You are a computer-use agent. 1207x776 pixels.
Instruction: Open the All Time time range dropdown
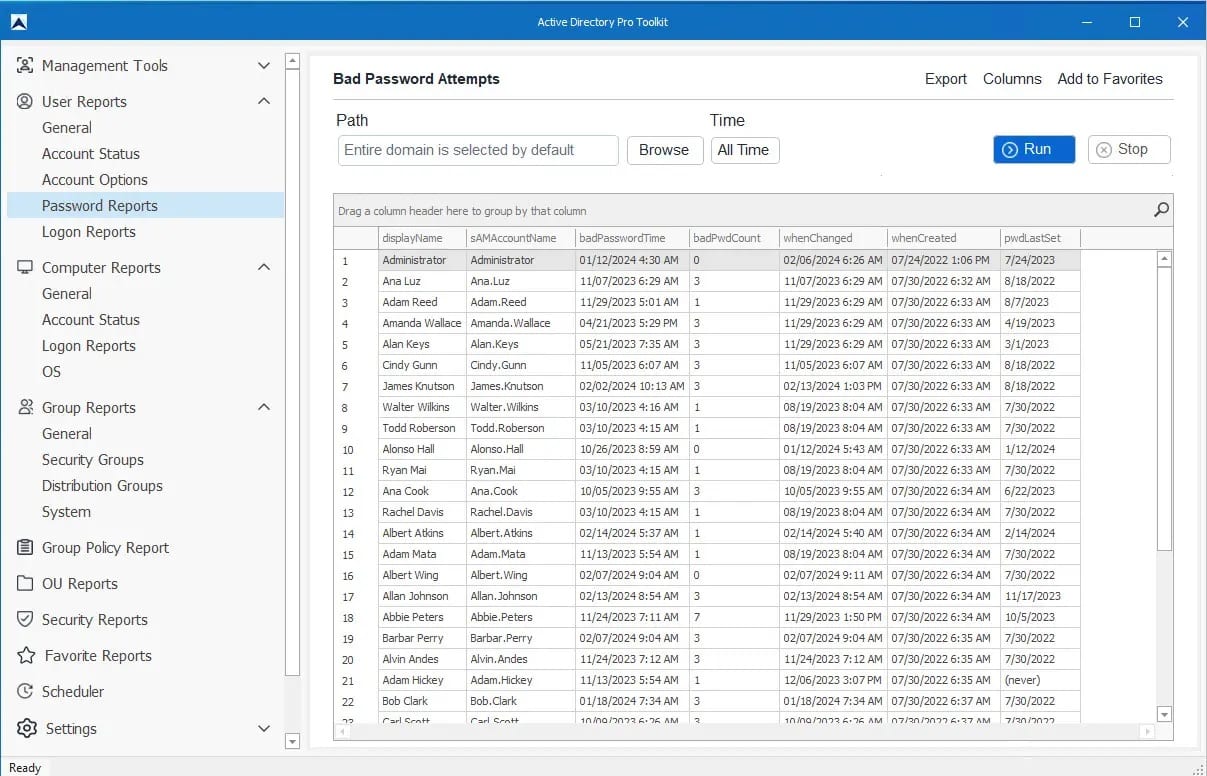tap(745, 150)
